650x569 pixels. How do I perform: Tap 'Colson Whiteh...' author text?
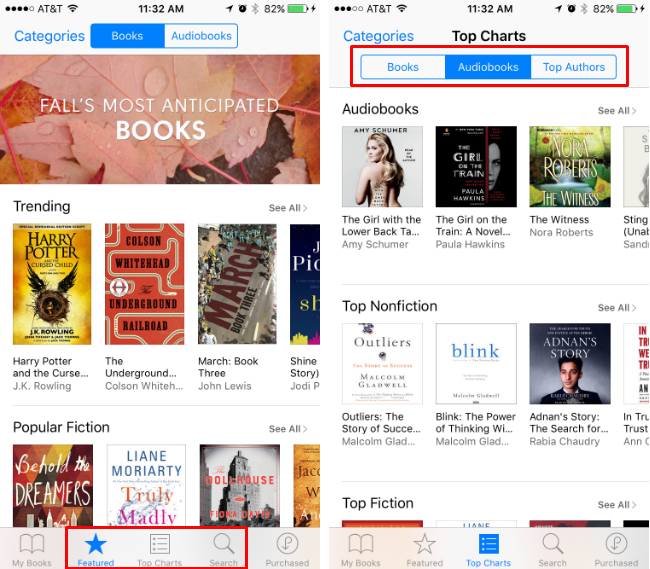(x=144, y=386)
